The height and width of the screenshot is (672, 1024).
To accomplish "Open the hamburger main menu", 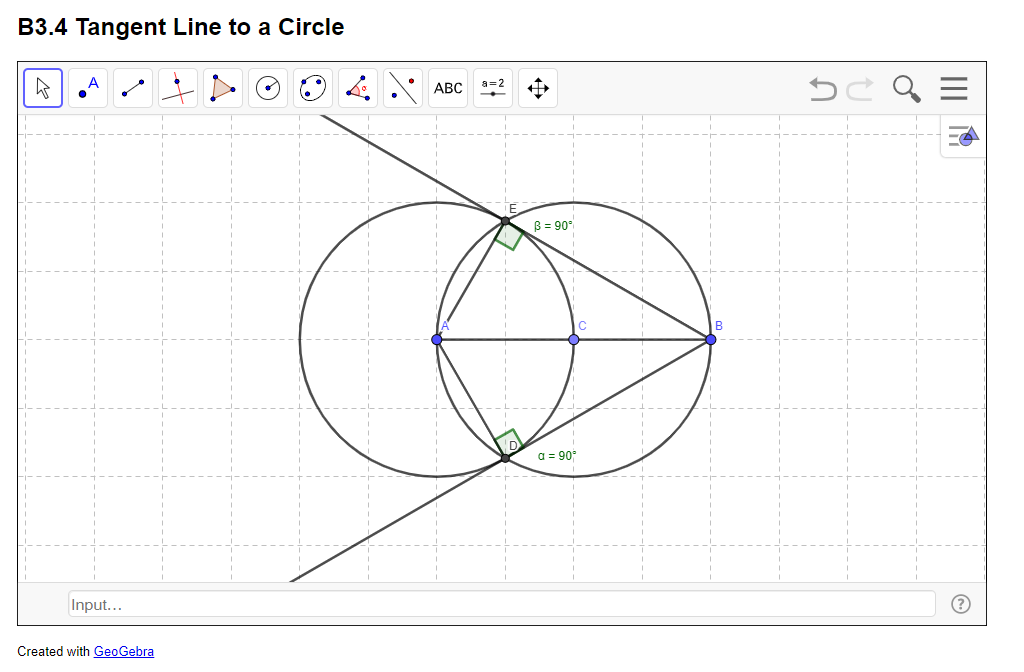I will tap(954, 89).
